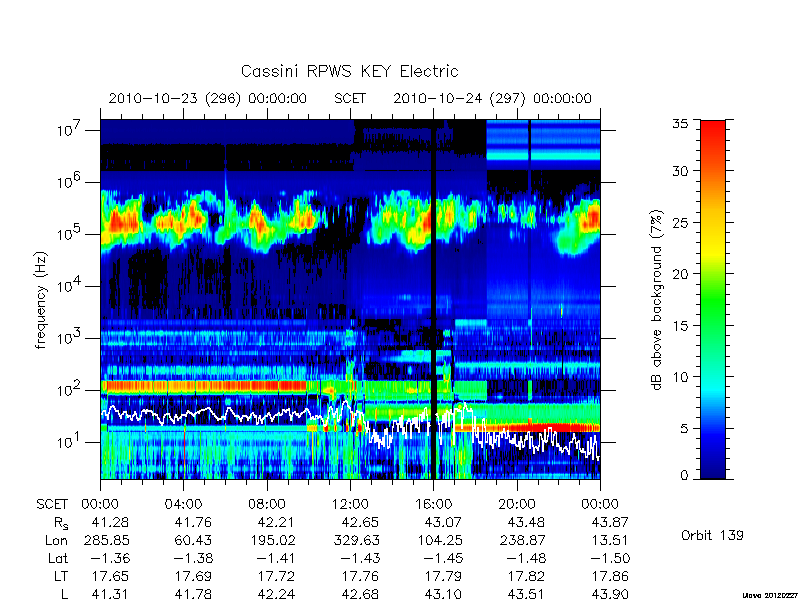Click the colorbar tick label 20
Viewport: 800px width, 600px height.
coord(680,273)
